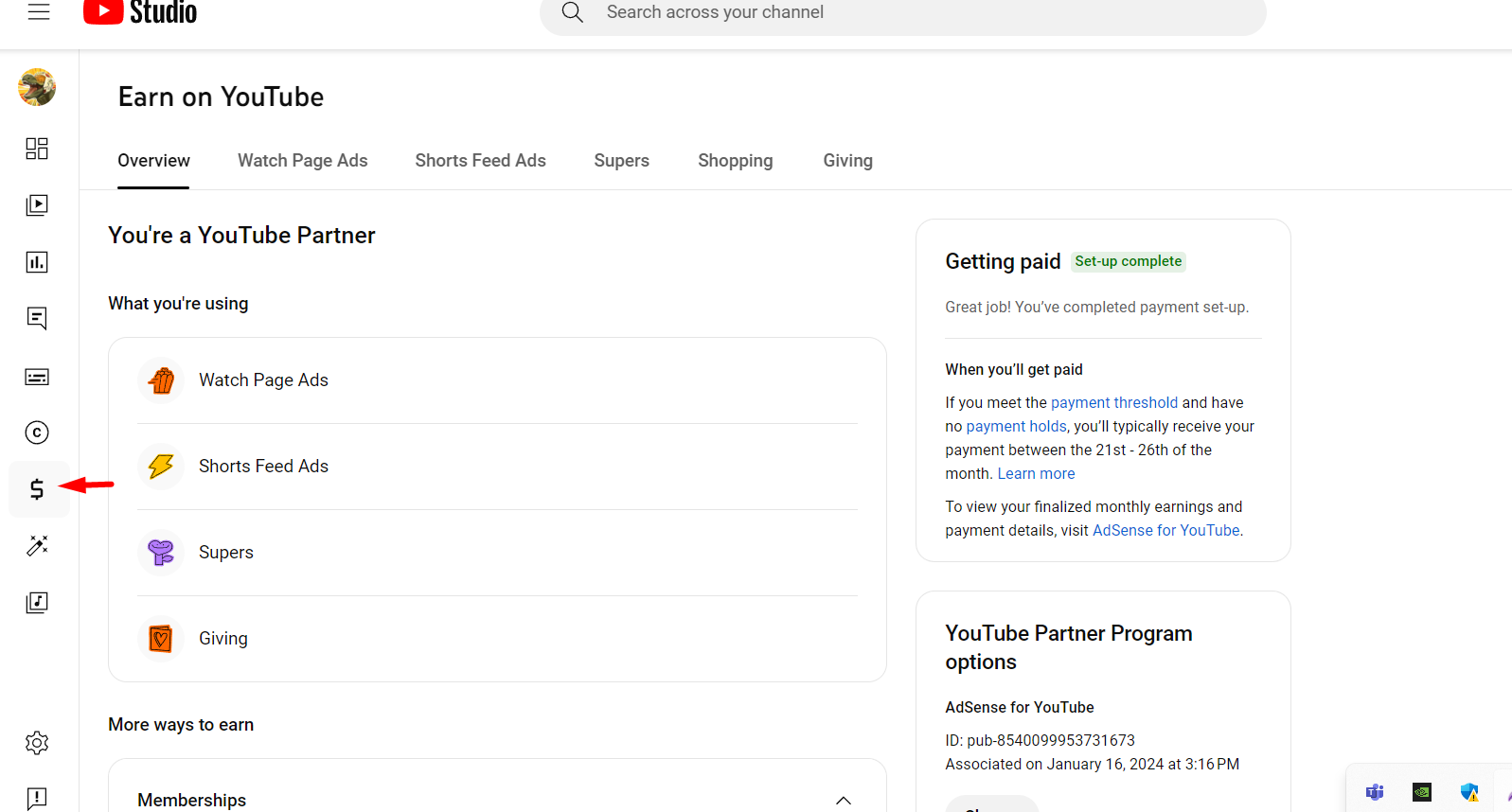The width and height of the screenshot is (1512, 812).
Task: Open the hamburger navigation menu
Action: pyautogui.click(x=39, y=12)
